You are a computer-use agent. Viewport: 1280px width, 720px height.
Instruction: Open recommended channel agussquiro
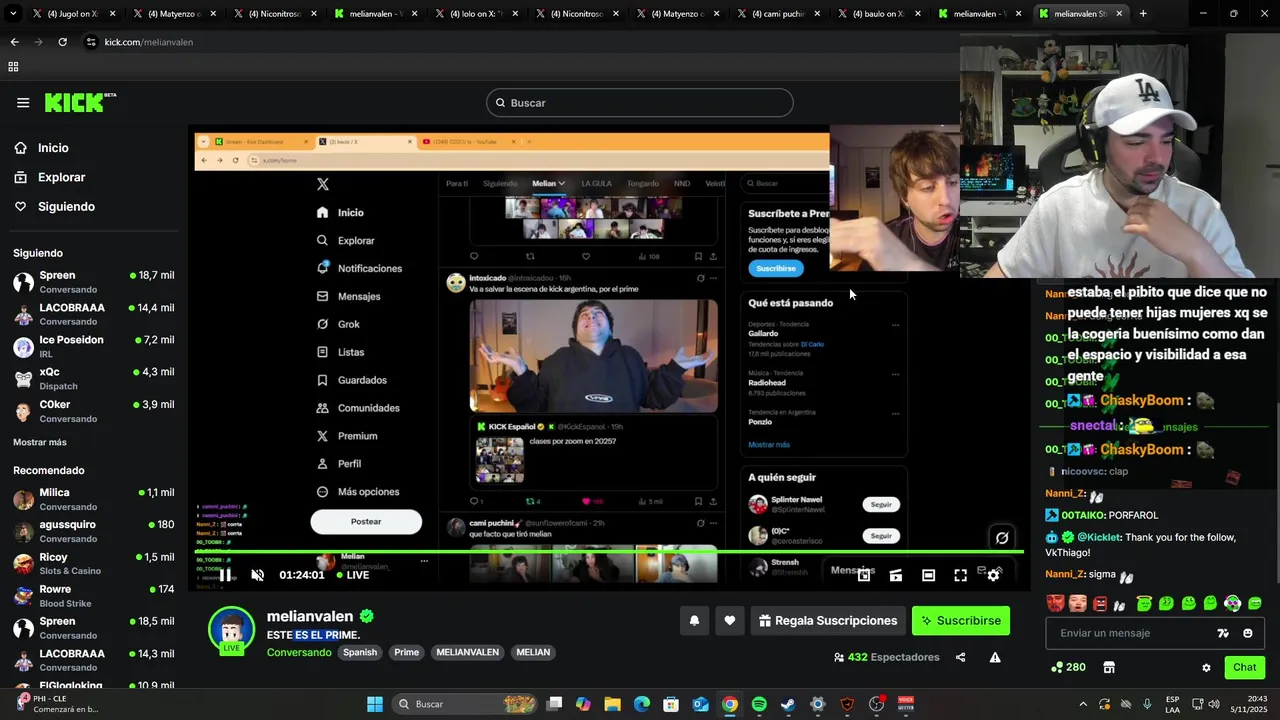(x=94, y=531)
